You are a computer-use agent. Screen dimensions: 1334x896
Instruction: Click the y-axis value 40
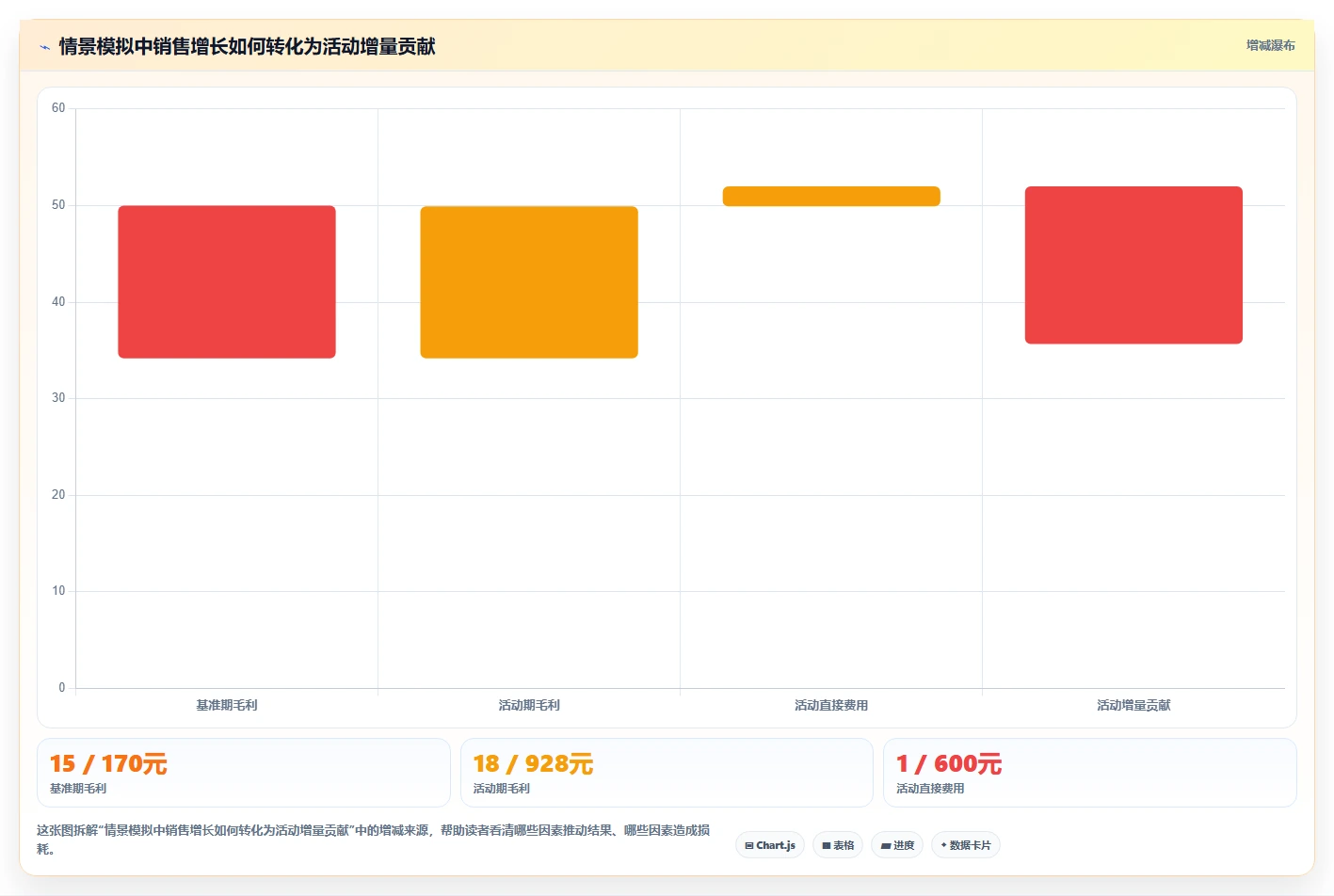(x=58, y=302)
